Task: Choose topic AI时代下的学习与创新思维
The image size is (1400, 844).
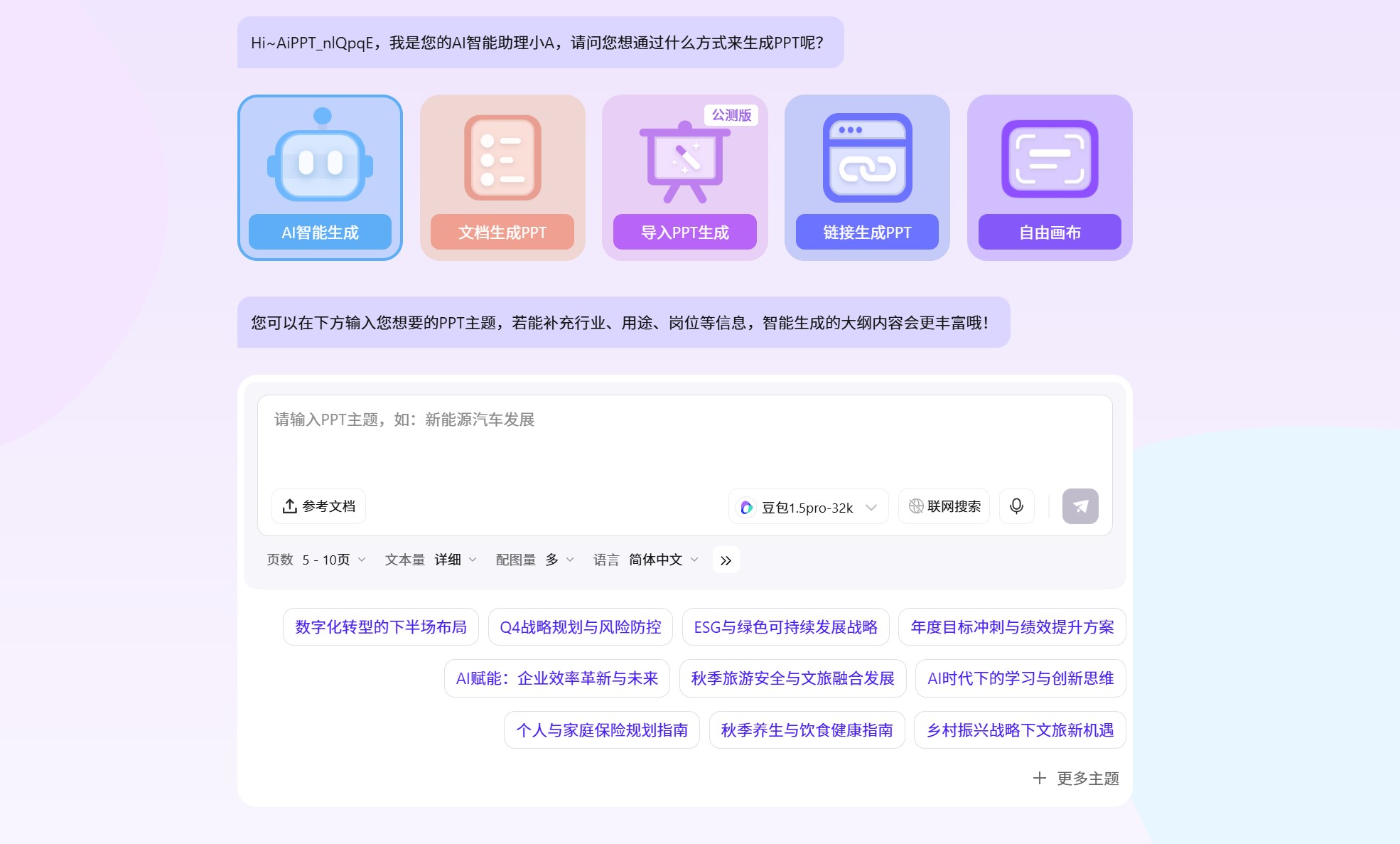Action: tap(1021, 678)
